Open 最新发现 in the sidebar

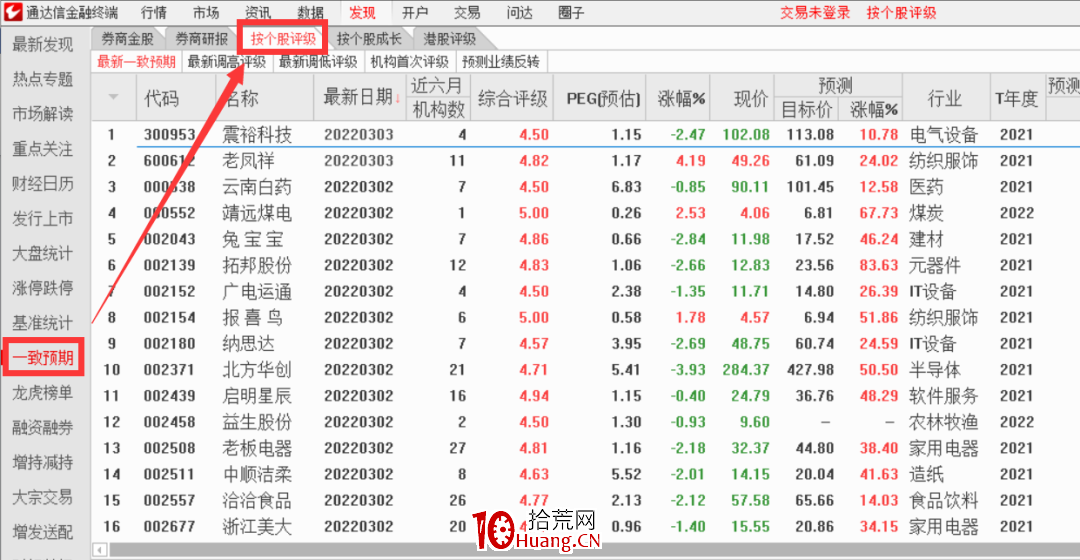[43, 45]
